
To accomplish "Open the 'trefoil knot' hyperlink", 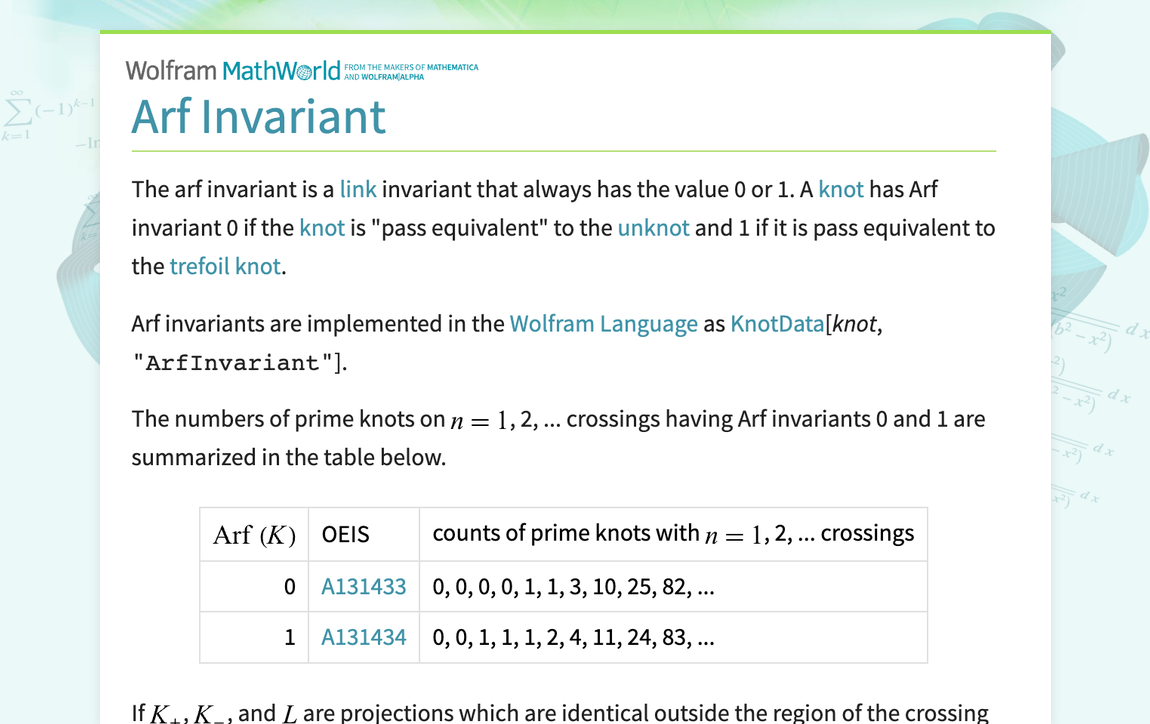I will pos(224,266).
